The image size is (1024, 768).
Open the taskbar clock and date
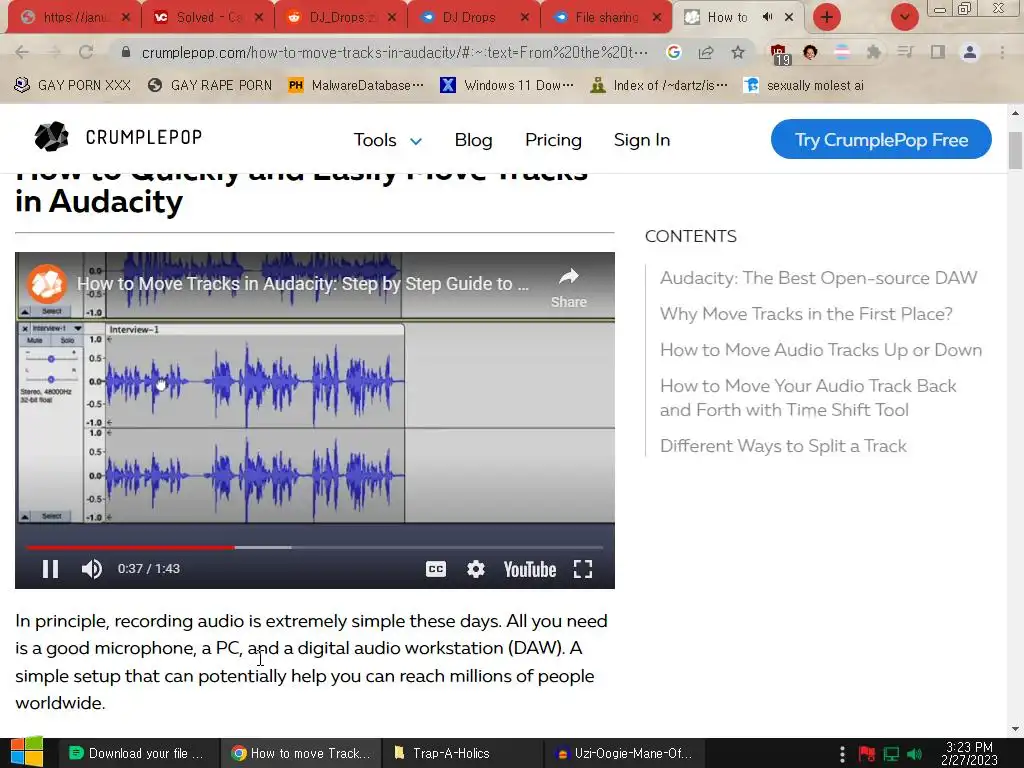click(969, 753)
